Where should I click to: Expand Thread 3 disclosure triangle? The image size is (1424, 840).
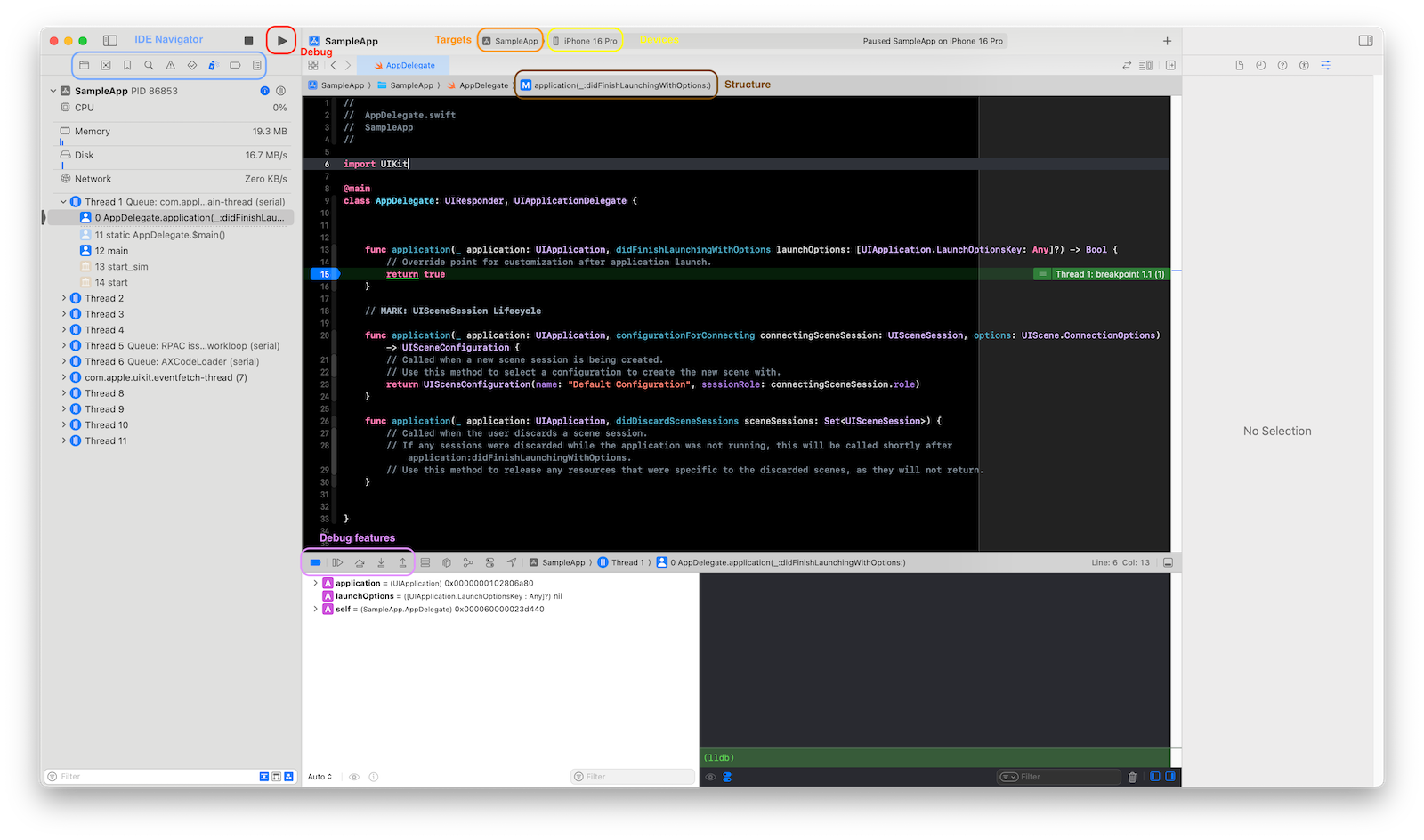pyautogui.click(x=63, y=314)
